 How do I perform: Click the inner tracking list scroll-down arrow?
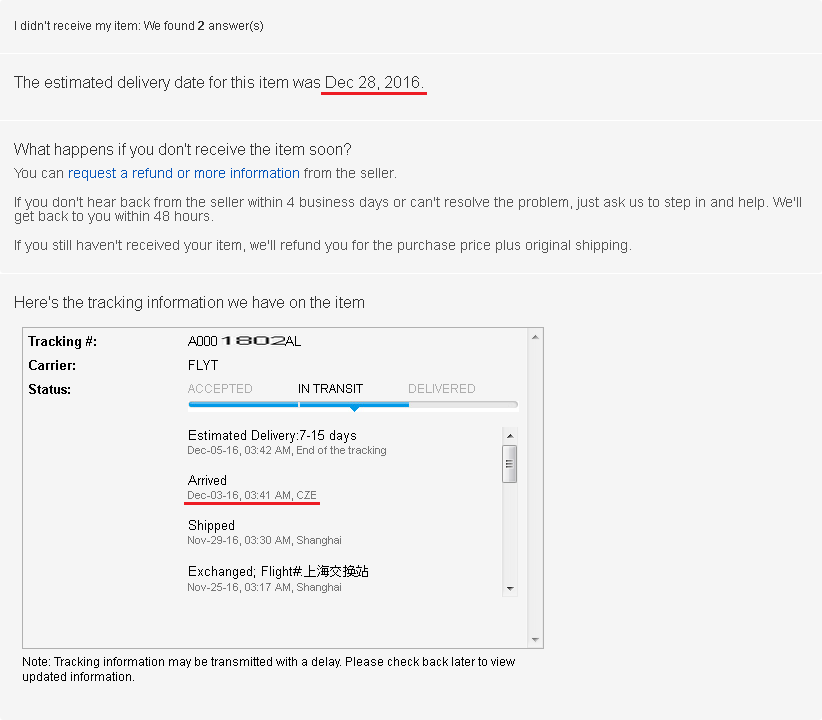(x=510, y=589)
